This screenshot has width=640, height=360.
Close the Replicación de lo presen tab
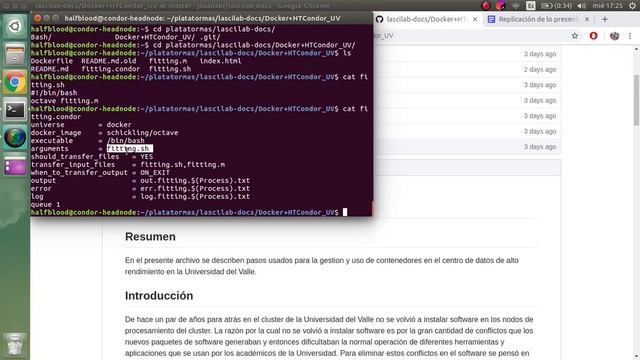(587, 19)
